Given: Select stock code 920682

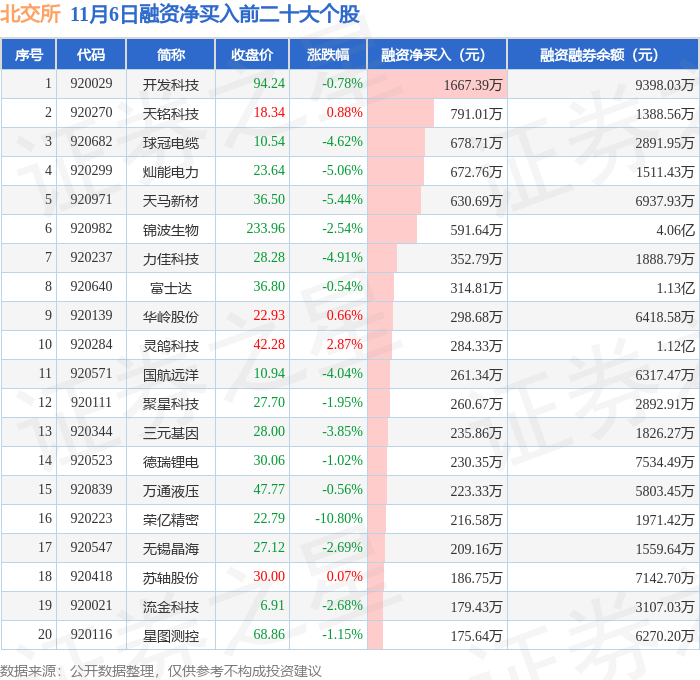Looking at the screenshot, I should click(x=91, y=142).
